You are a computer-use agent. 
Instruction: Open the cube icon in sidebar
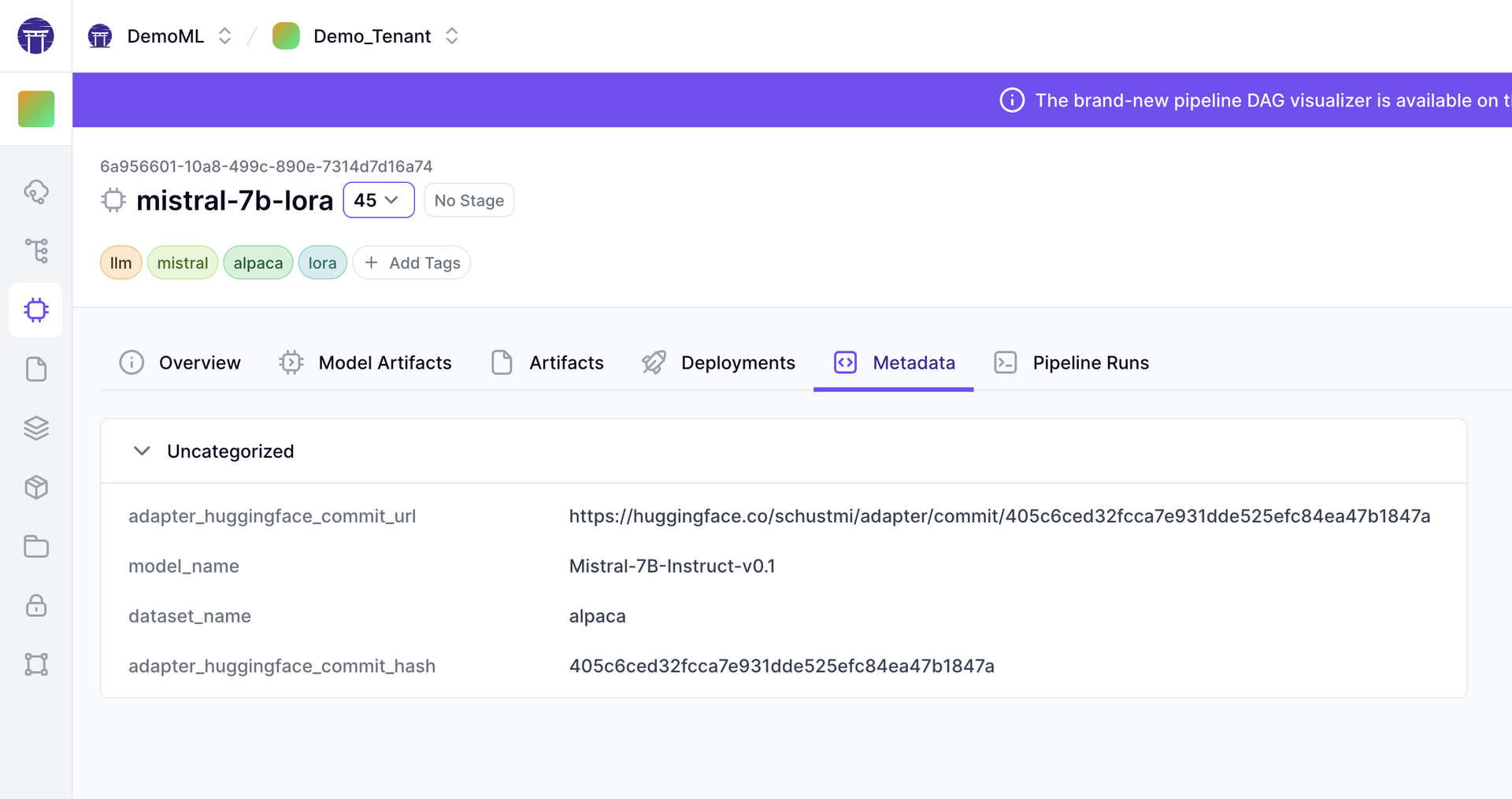click(36, 488)
